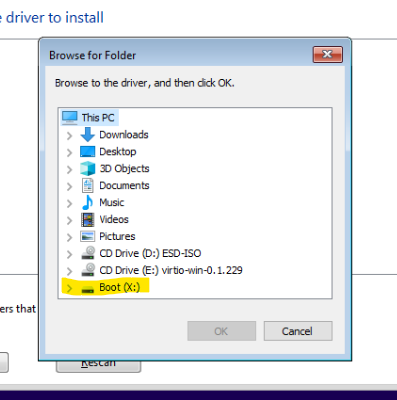Click the Videos filmstrip icon
The image size is (397, 400).
88,219
